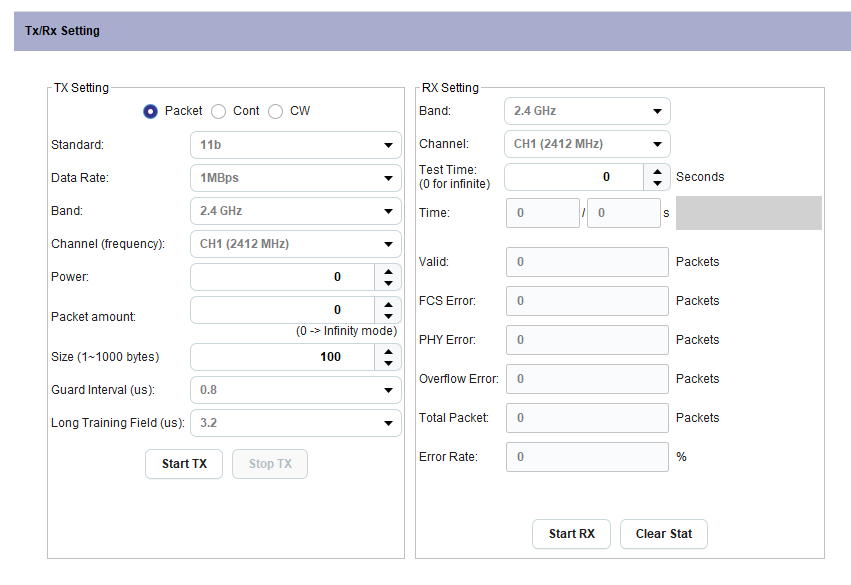Click the Start TX button
The height and width of the screenshot is (585, 851).
184,464
